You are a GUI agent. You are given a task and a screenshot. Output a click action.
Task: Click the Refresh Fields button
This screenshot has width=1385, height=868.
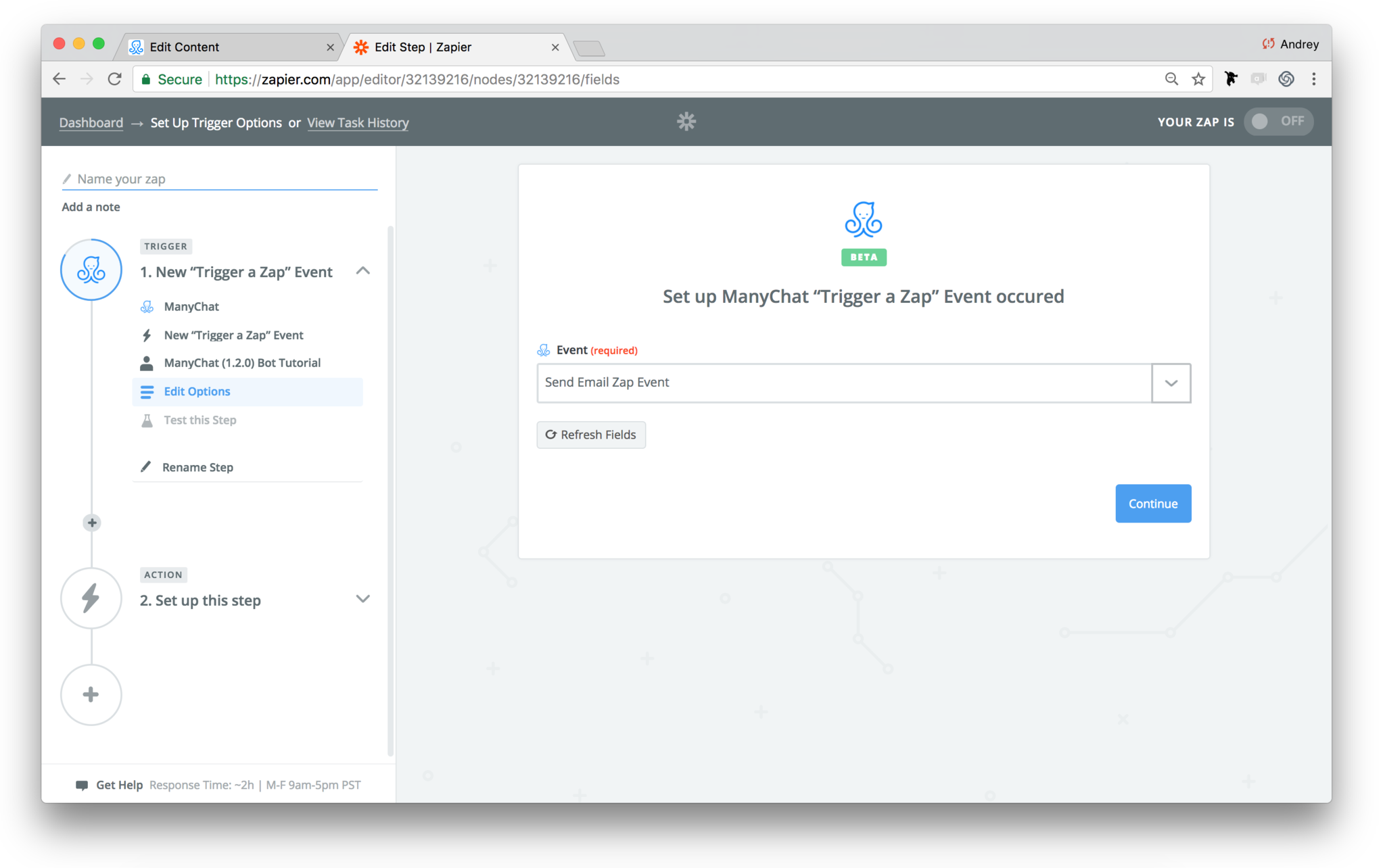click(x=591, y=435)
